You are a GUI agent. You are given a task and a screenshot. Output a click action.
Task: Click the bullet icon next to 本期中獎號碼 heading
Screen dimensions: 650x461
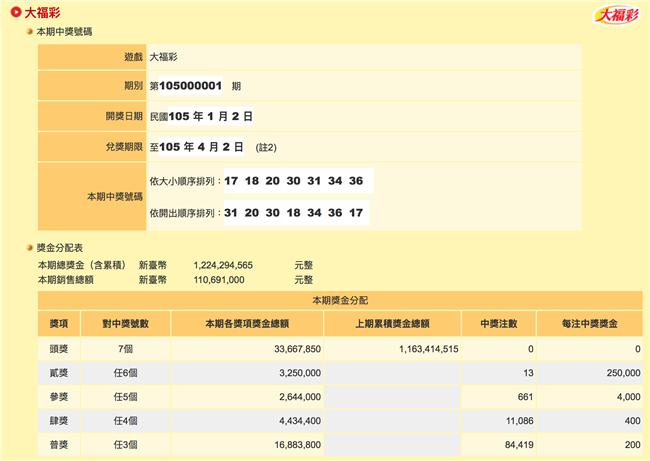(29, 32)
